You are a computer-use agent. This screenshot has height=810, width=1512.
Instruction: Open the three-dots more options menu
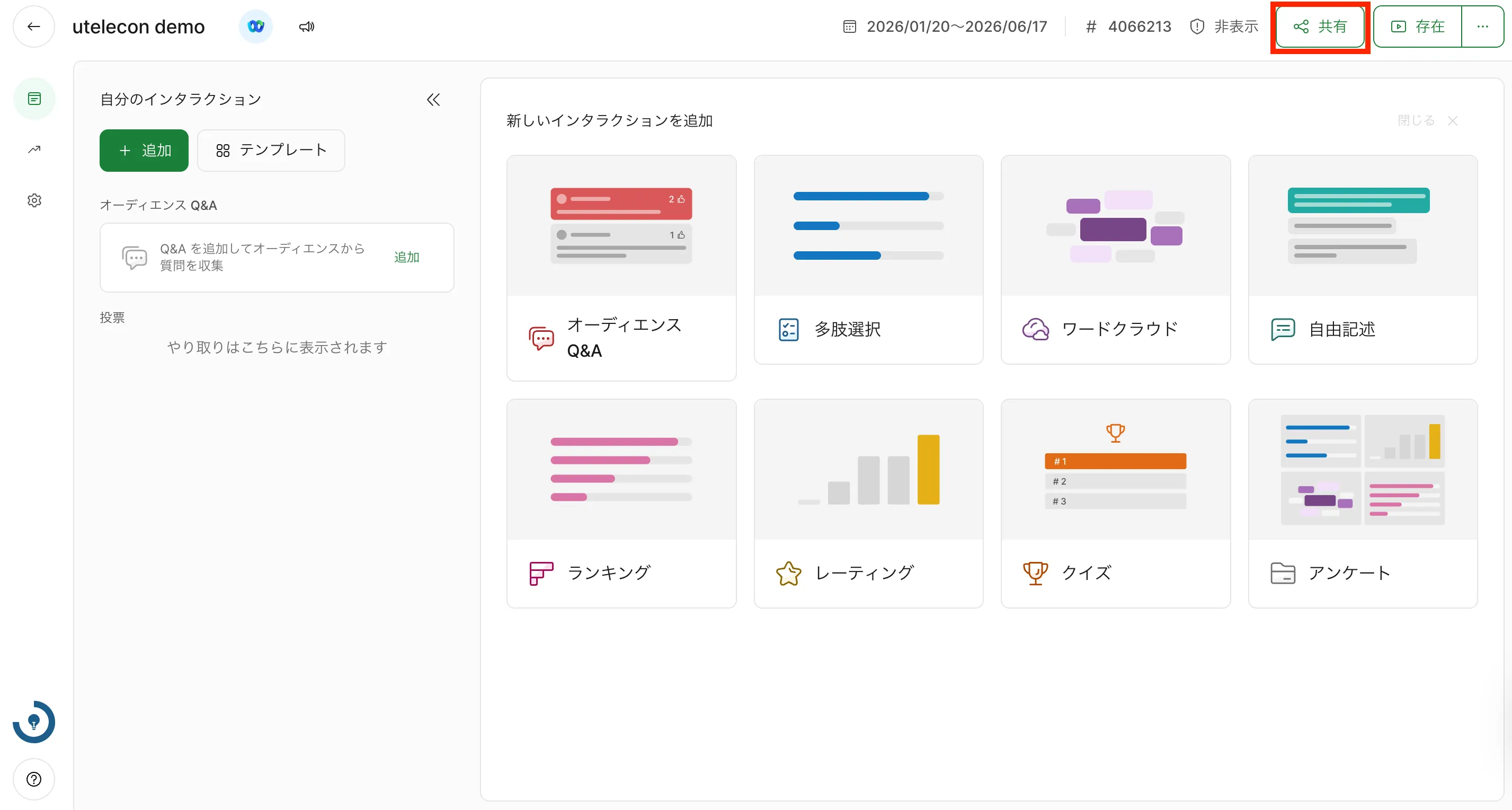[1482, 27]
